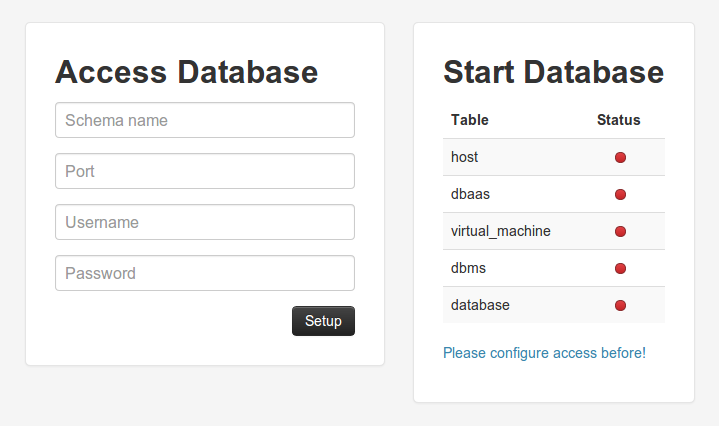719x426 pixels.
Task: Click the database row's red status dot
Action: (620, 305)
